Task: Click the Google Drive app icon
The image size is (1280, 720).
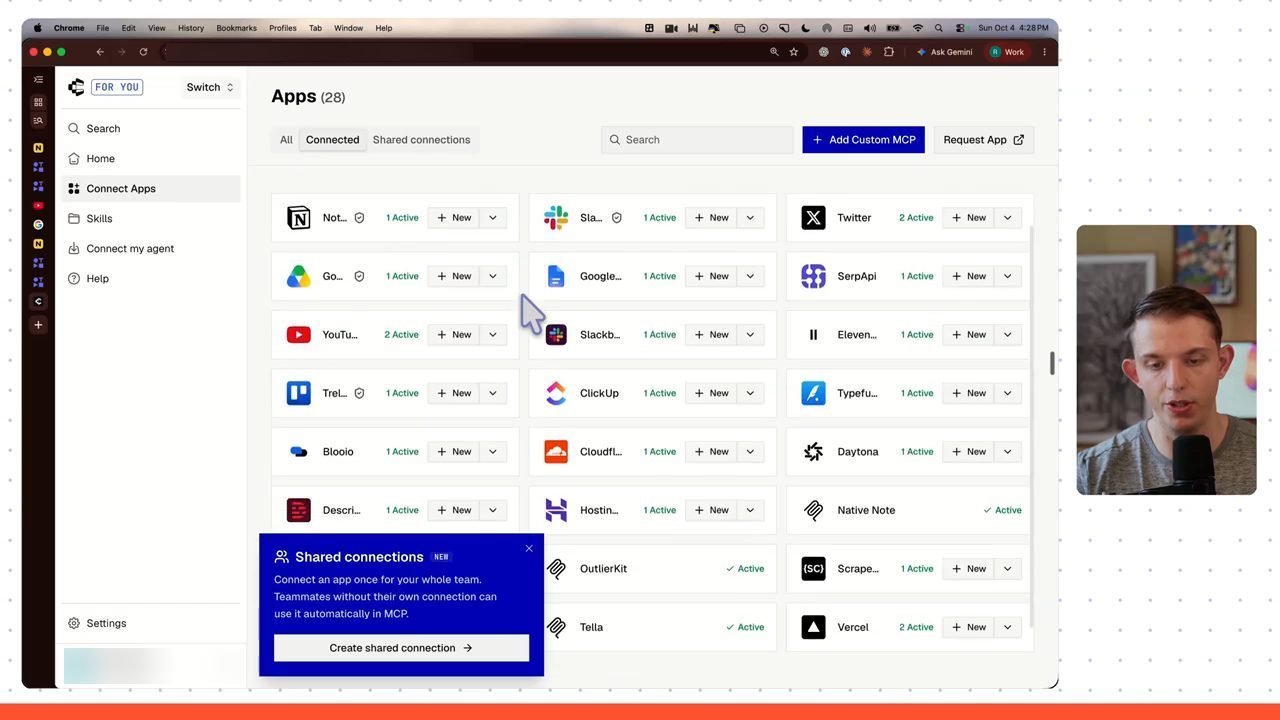Action: 298,276
